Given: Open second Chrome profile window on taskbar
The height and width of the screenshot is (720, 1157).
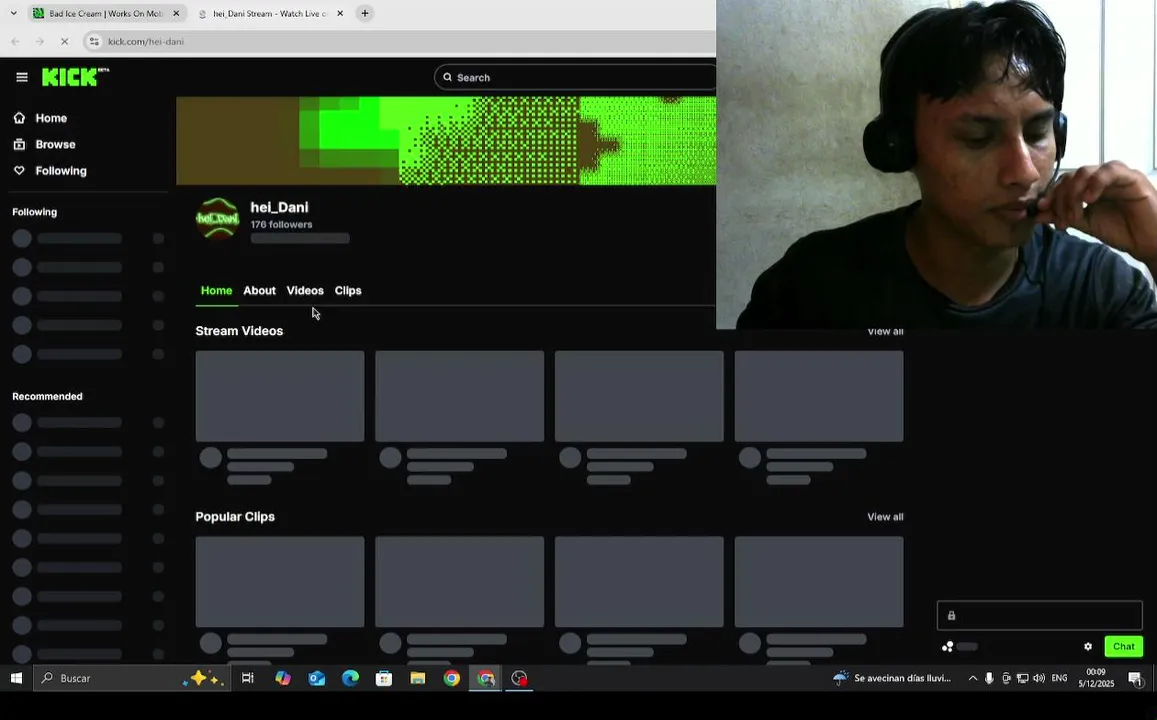Looking at the screenshot, I should click(486, 678).
